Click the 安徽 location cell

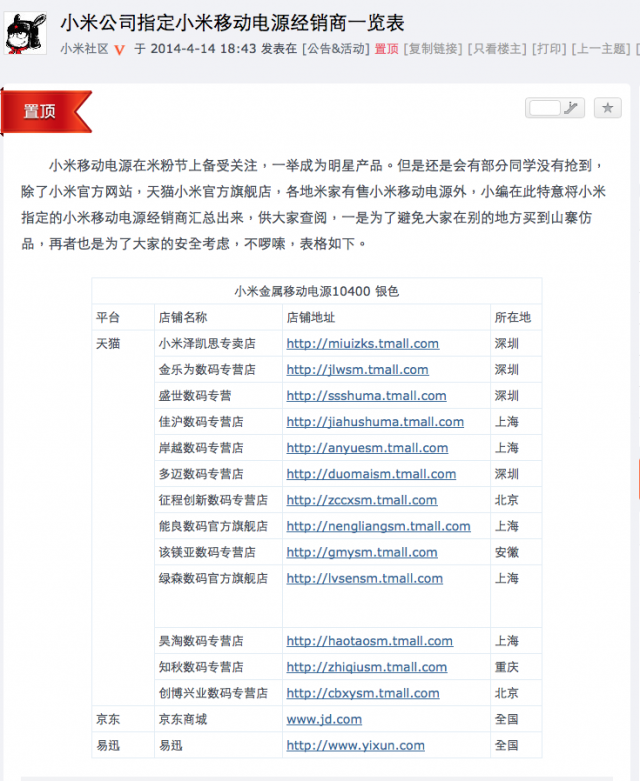506,552
